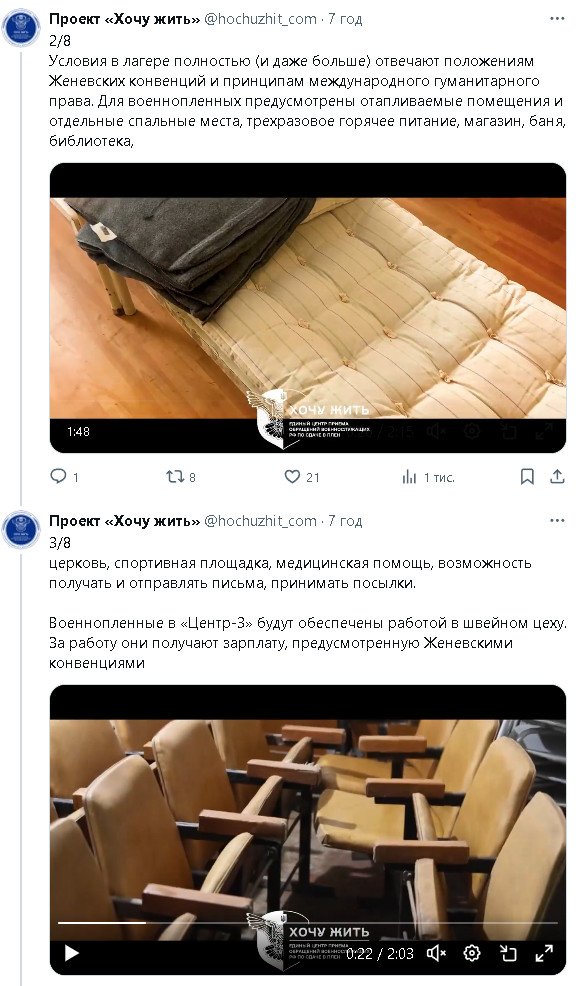Expand chairs video to fullscreen
The height and width of the screenshot is (986, 576).
coord(544,953)
